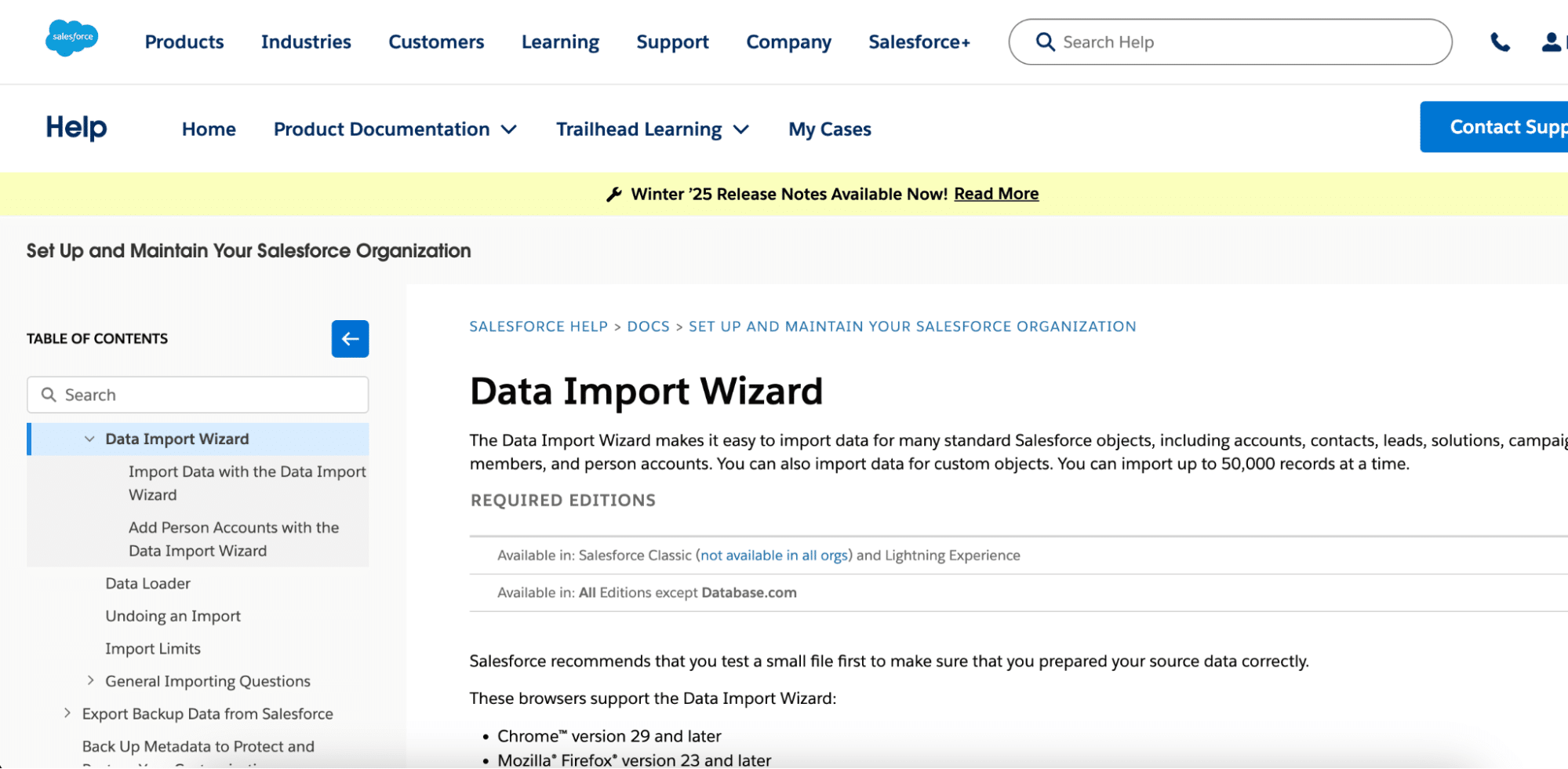This screenshot has width=1568, height=769.
Task: Open Data Loader topic
Action: [x=147, y=583]
